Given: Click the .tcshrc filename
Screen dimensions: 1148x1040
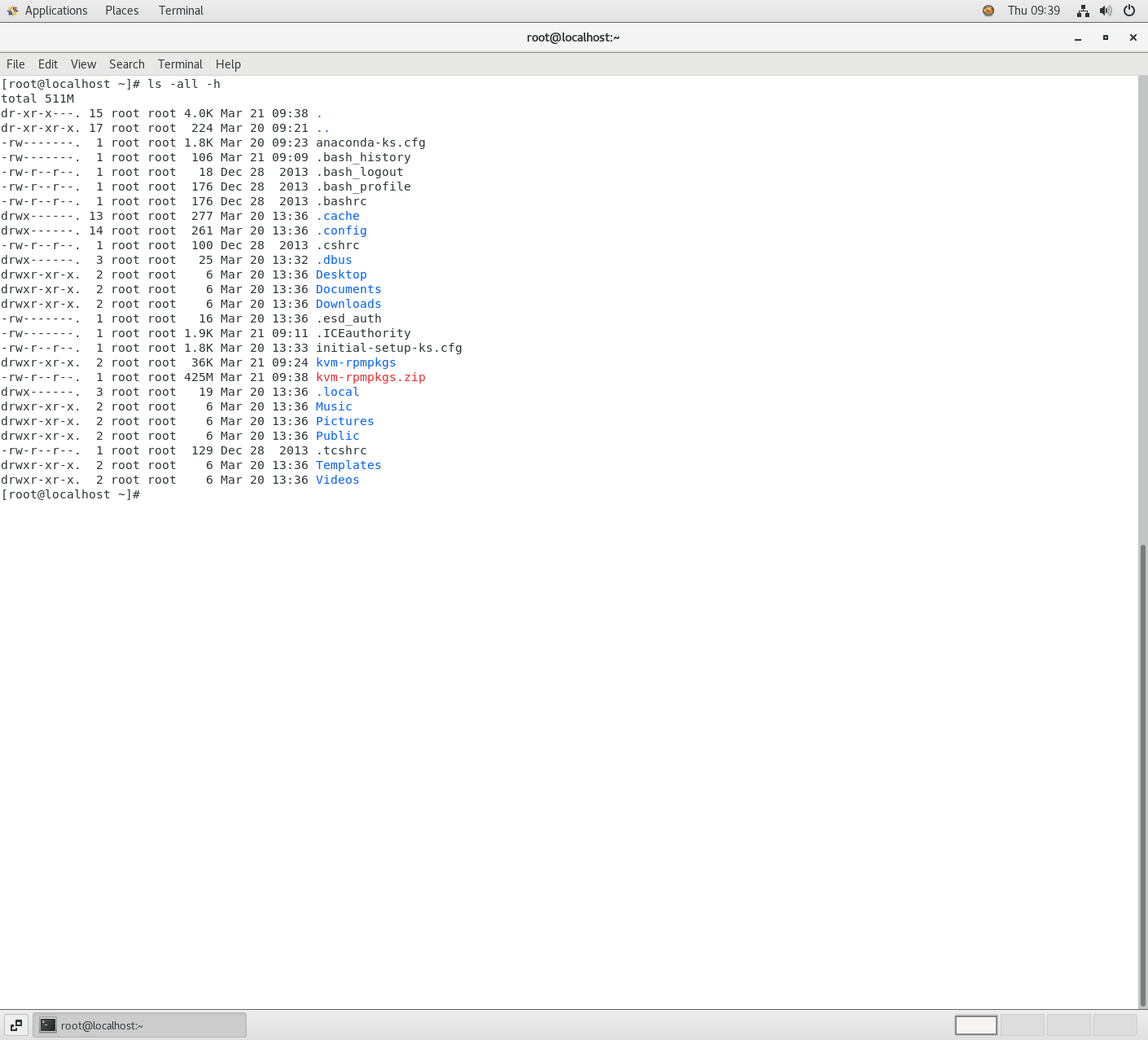Looking at the screenshot, I should [341, 450].
